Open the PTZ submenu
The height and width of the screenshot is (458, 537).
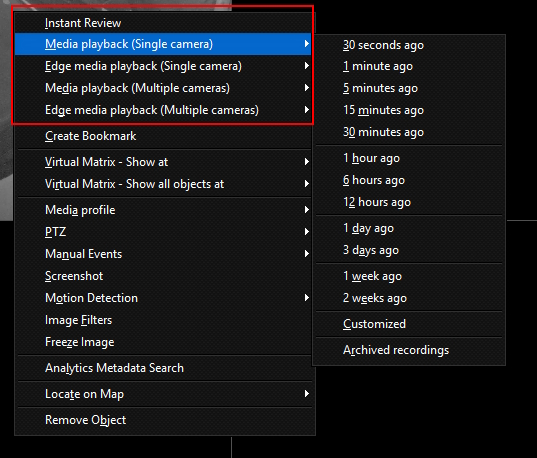pos(164,232)
